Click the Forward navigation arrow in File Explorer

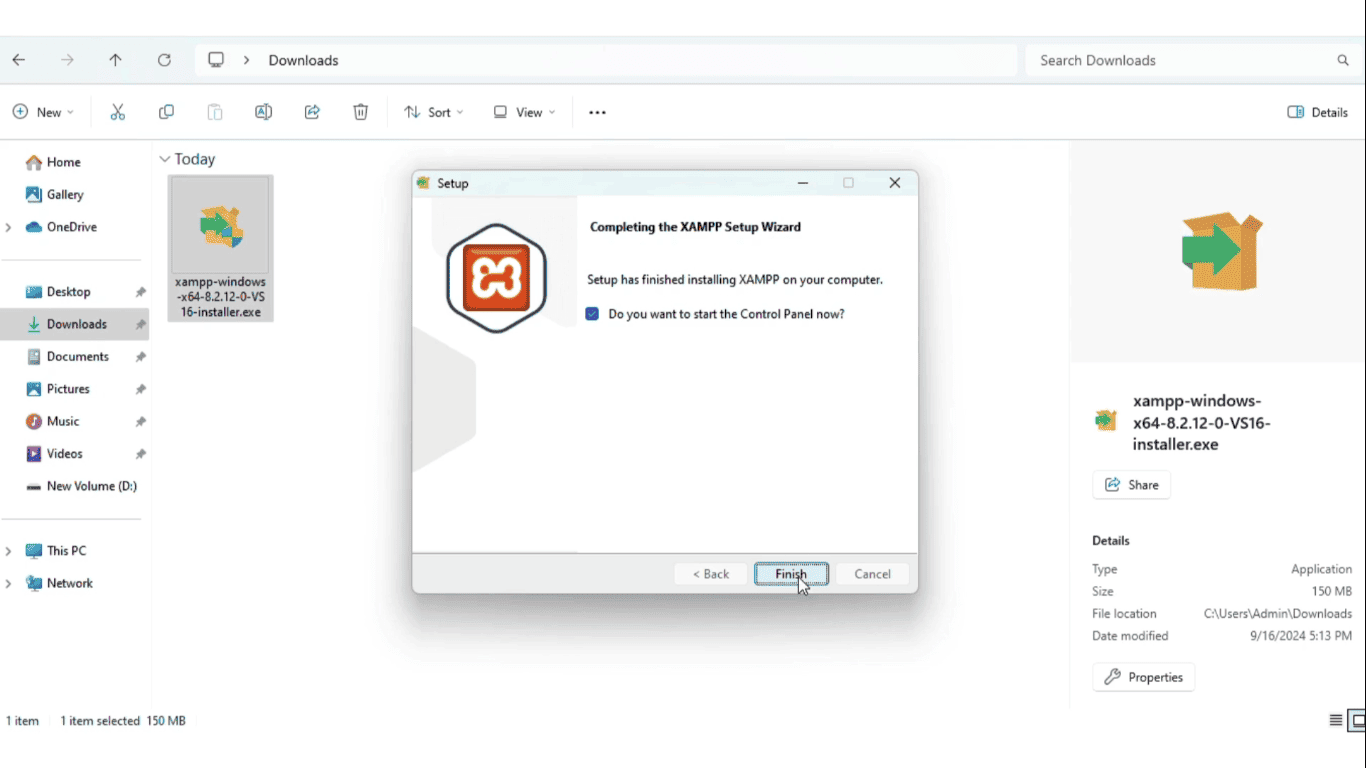click(x=67, y=60)
